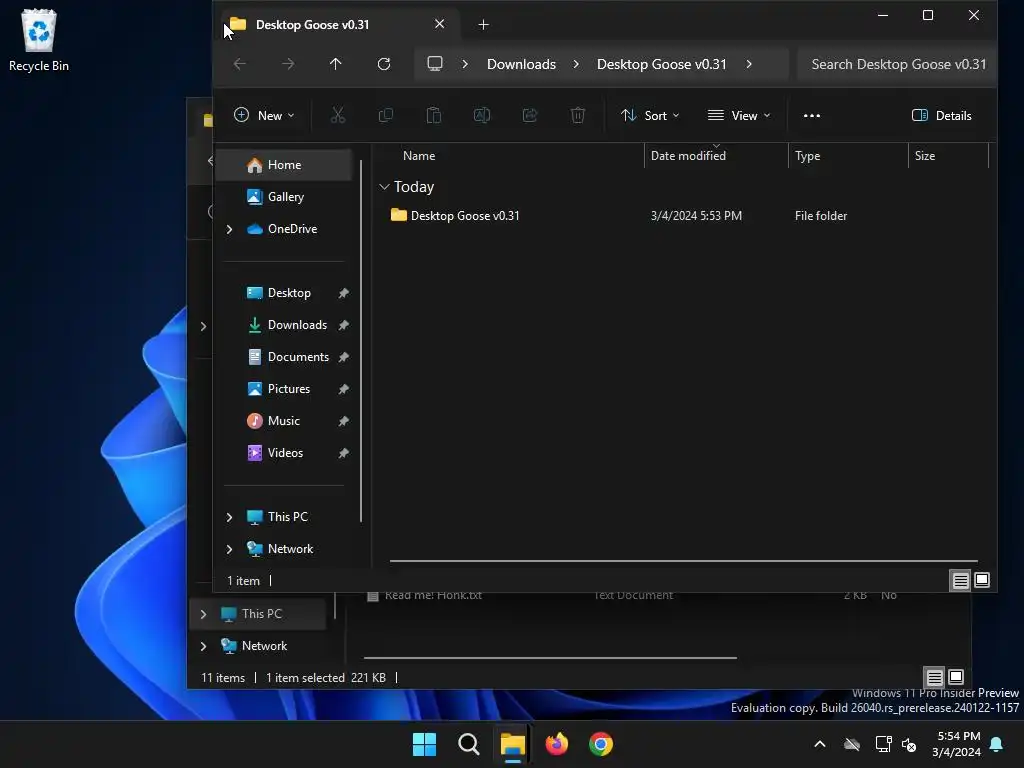Viewport: 1024px width, 768px height.
Task: Go up one folder level arrow
Action: click(x=336, y=64)
